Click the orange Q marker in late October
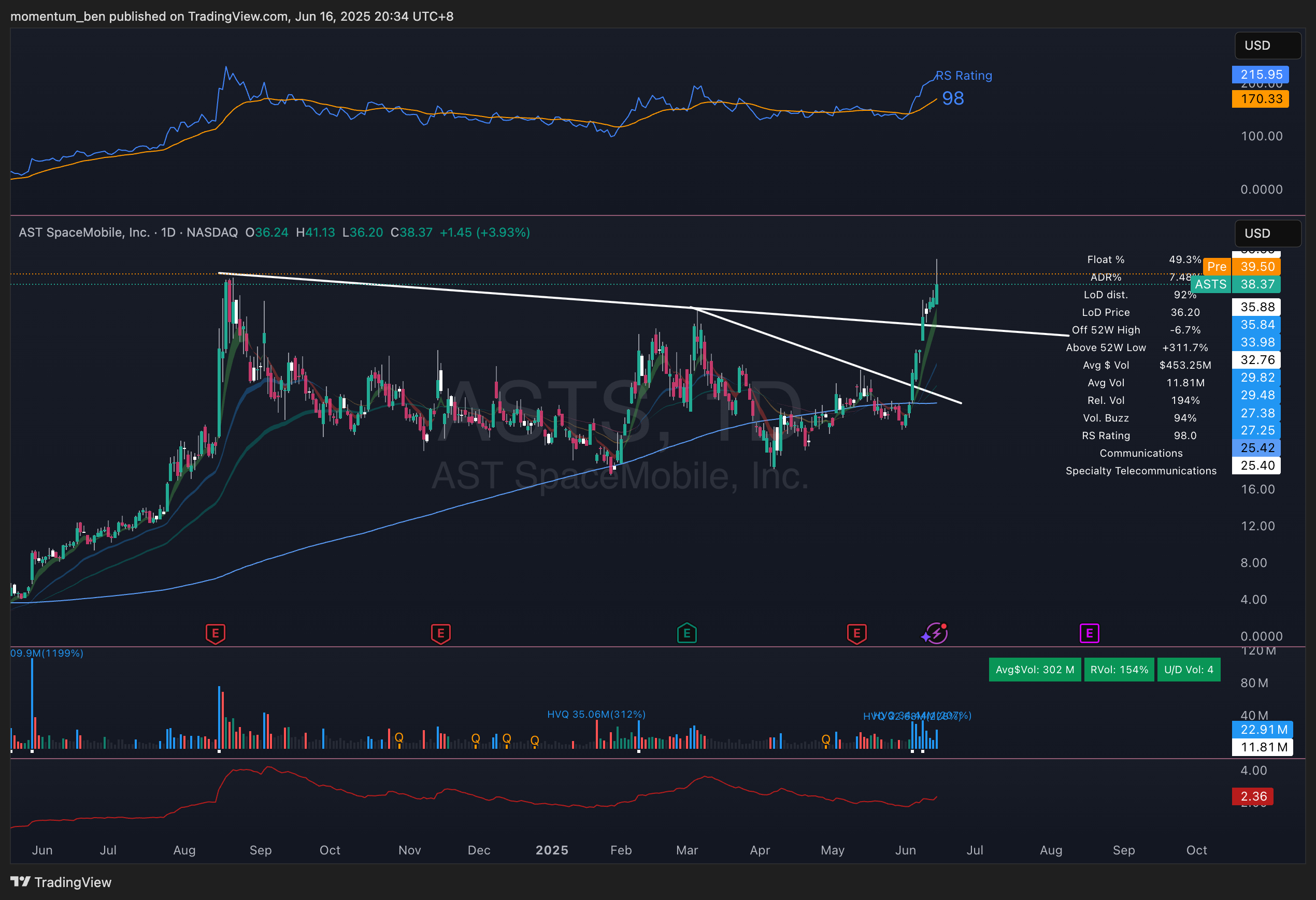Screen dimensions: 1316x900 pos(398,737)
